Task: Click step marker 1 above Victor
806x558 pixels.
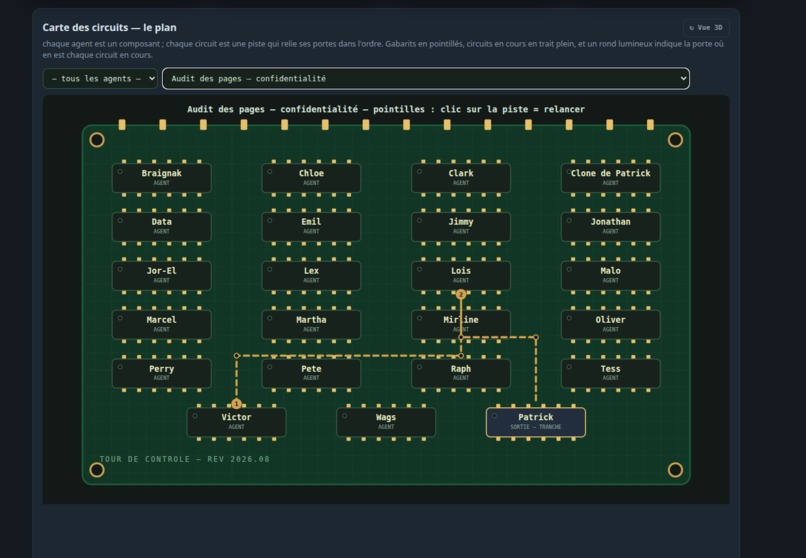Action: click(x=236, y=403)
